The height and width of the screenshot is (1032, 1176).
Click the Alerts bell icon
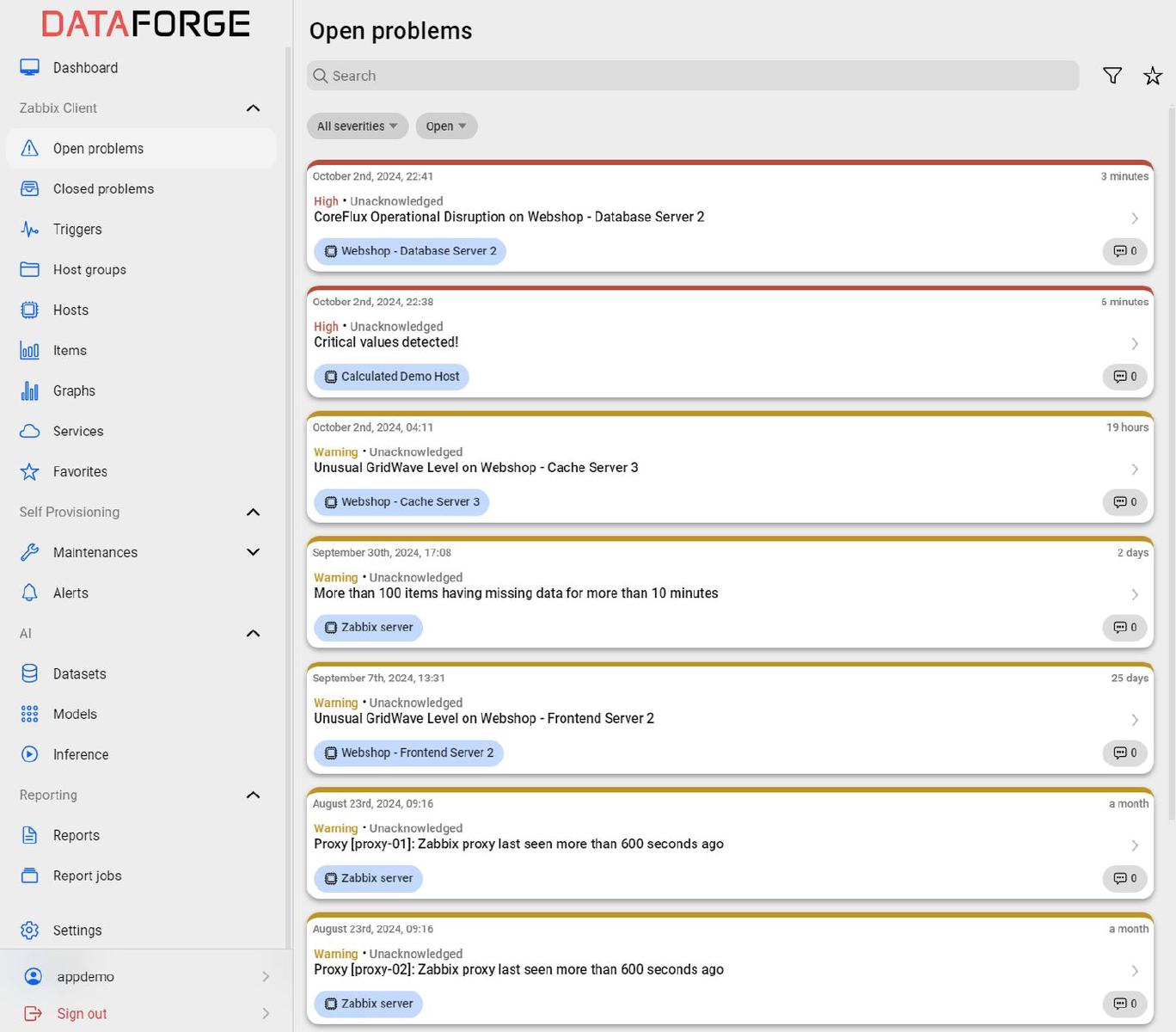[29, 593]
